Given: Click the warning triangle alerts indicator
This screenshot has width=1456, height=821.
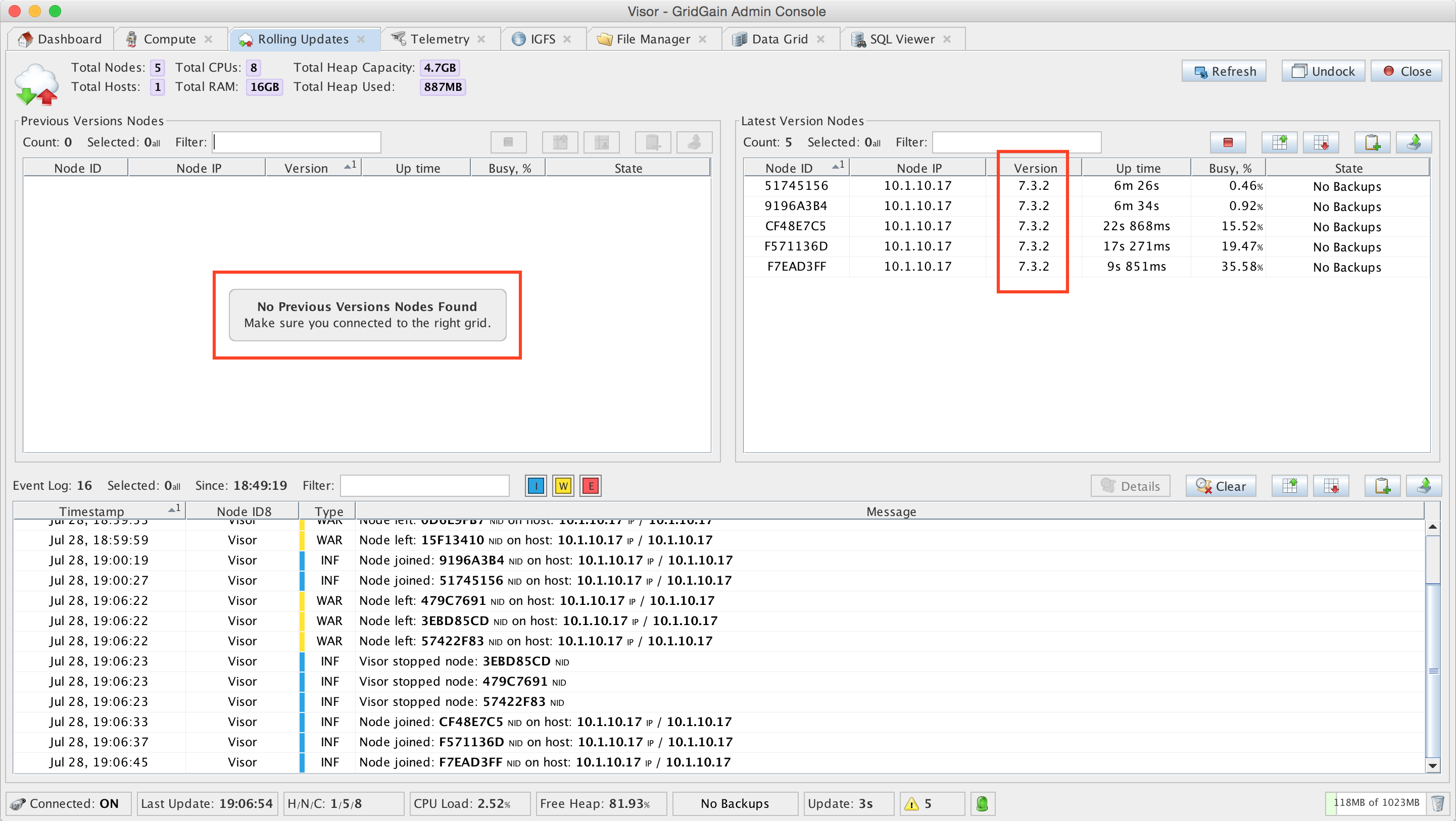Looking at the screenshot, I should (x=911, y=803).
